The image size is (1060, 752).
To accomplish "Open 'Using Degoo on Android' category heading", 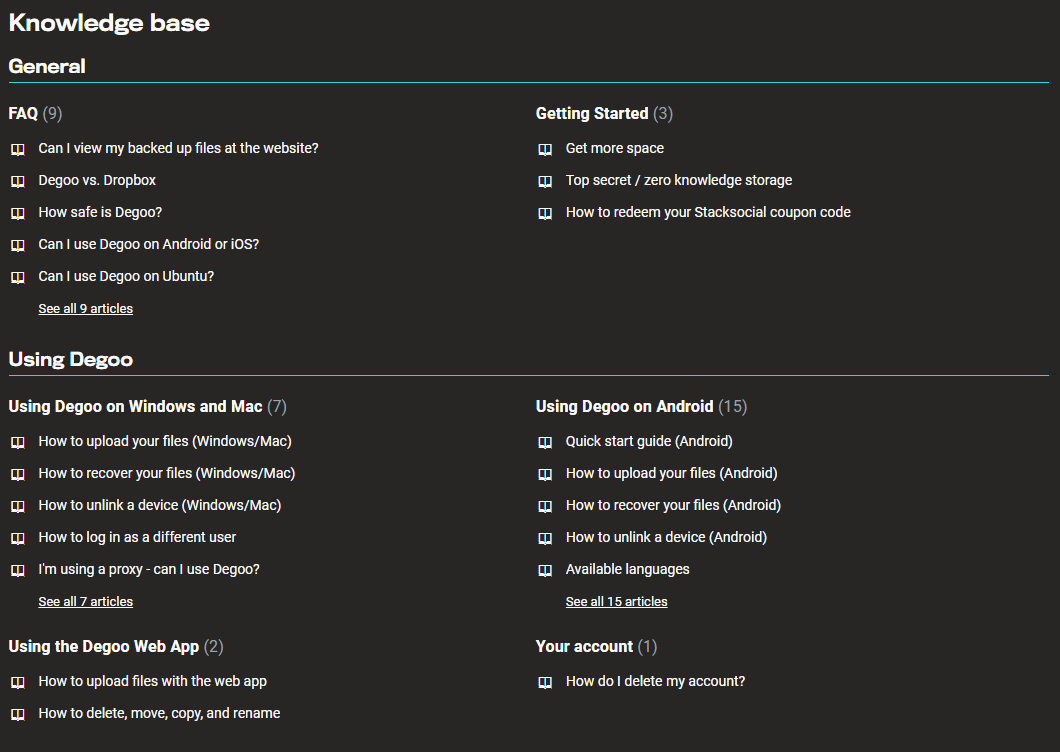I will pyautogui.click(x=625, y=406).
